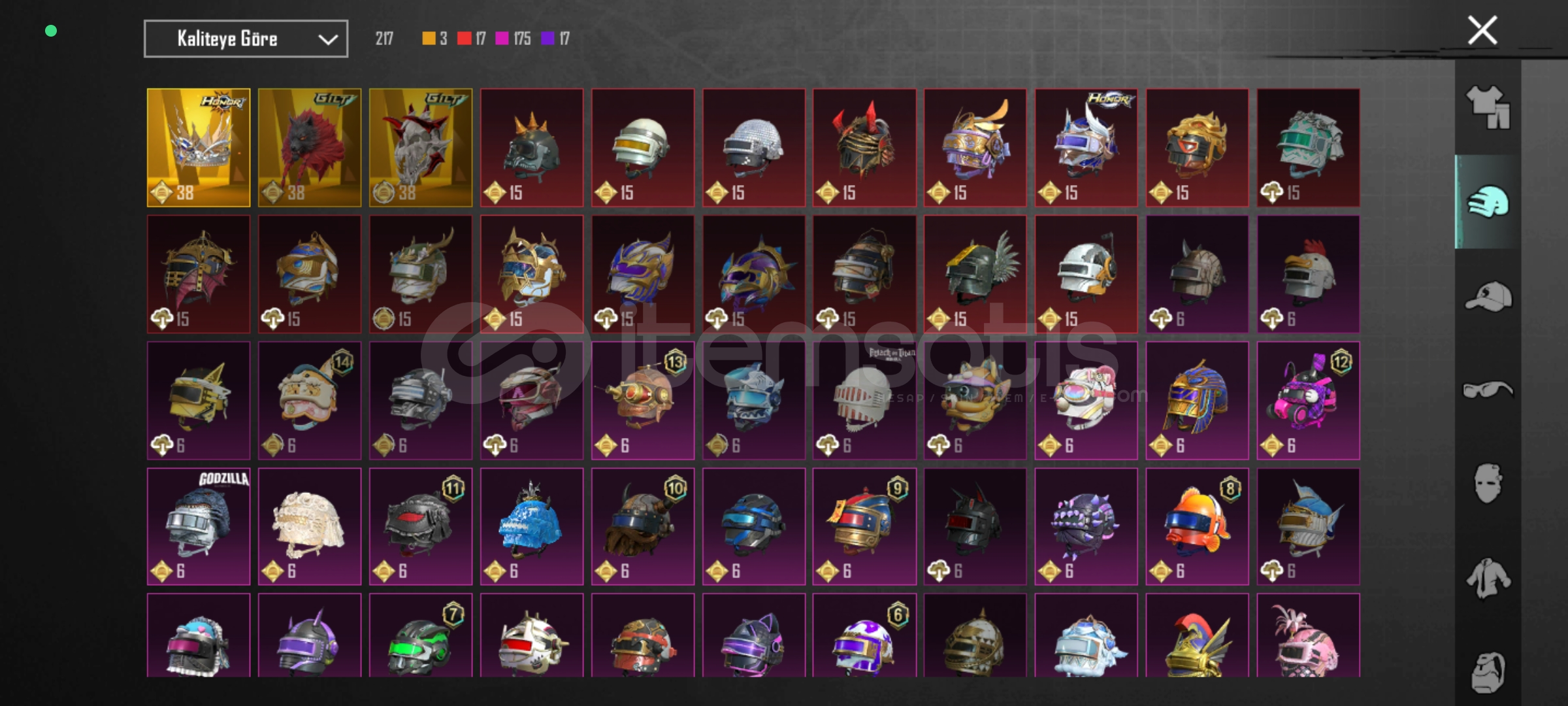Select the Gilt red wolf head helmet
This screenshot has height=706, width=1568.
tap(310, 148)
